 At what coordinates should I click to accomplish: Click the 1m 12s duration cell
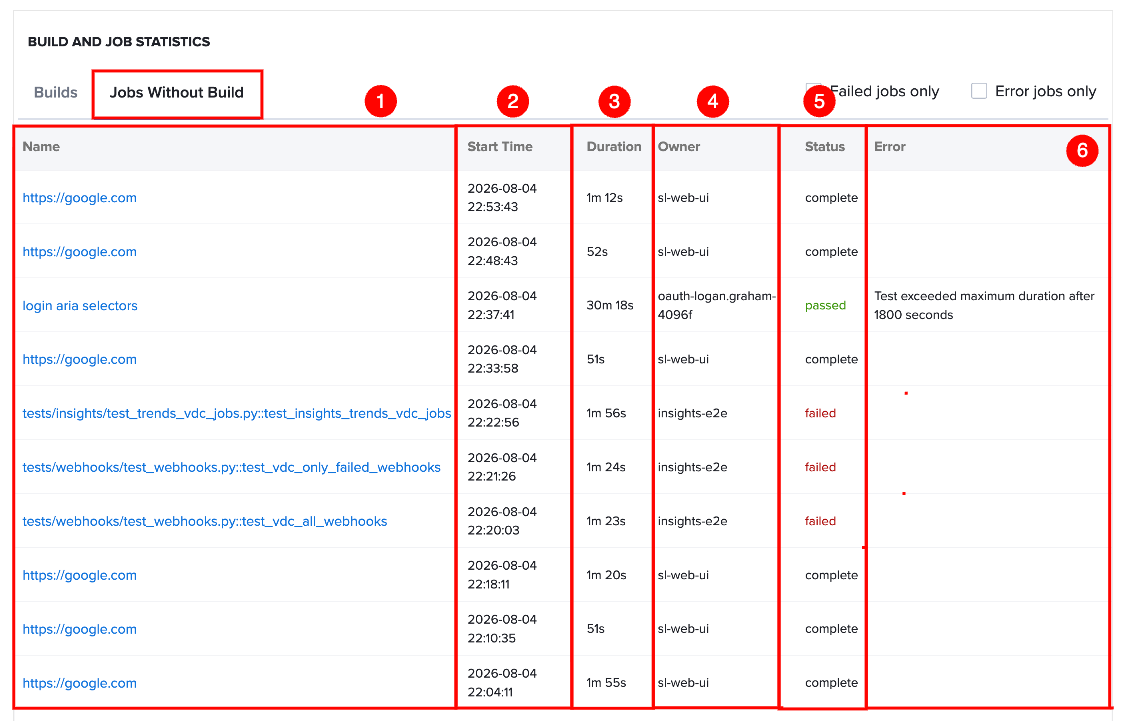click(605, 198)
